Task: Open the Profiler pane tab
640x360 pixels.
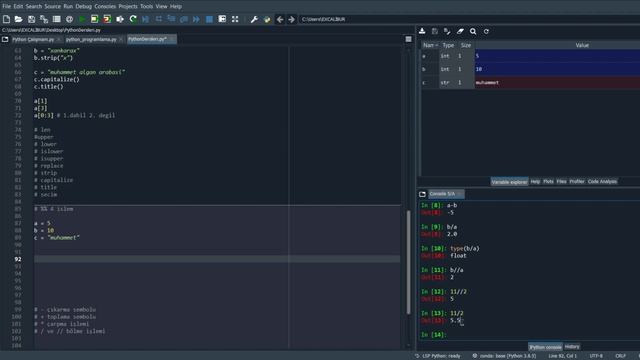Action: click(577, 181)
